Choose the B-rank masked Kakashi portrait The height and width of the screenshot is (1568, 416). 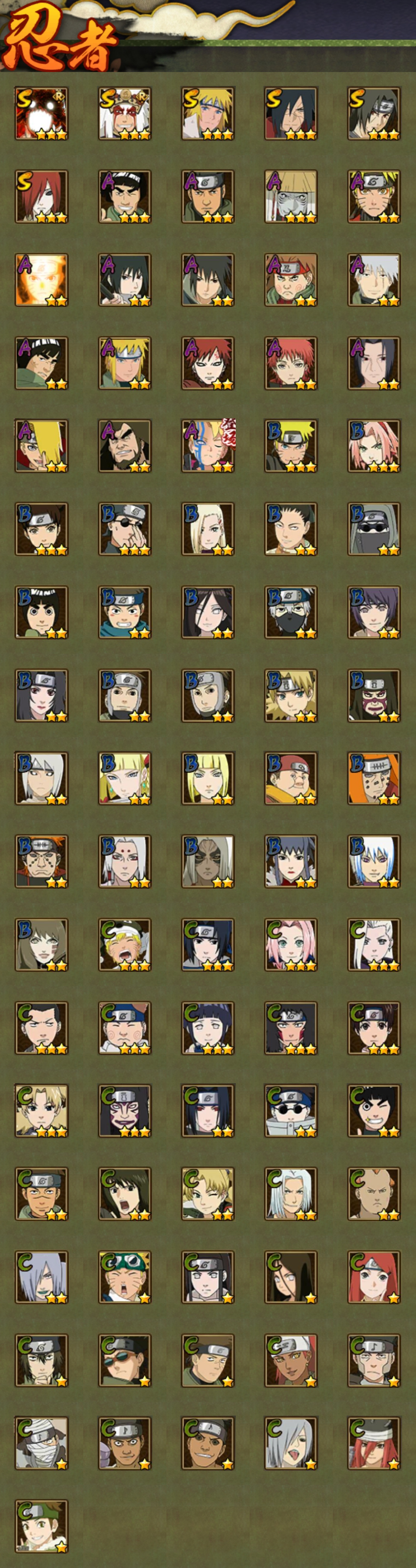click(x=291, y=612)
